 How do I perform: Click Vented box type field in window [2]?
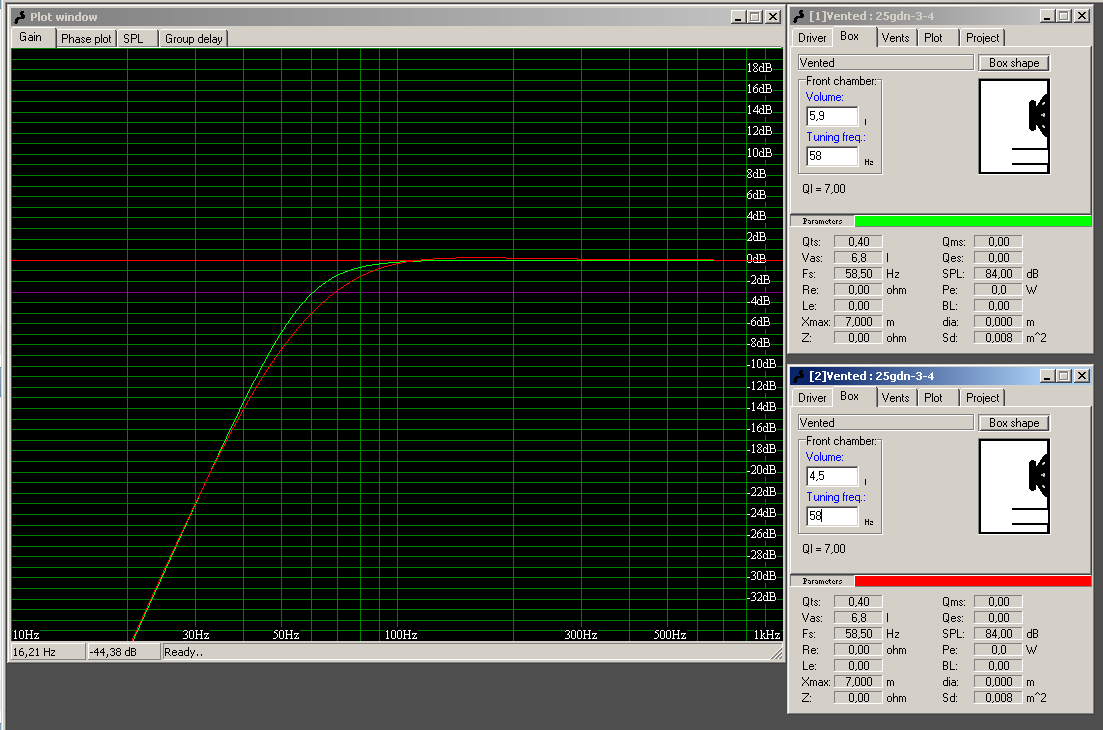click(x=886, y=423)
